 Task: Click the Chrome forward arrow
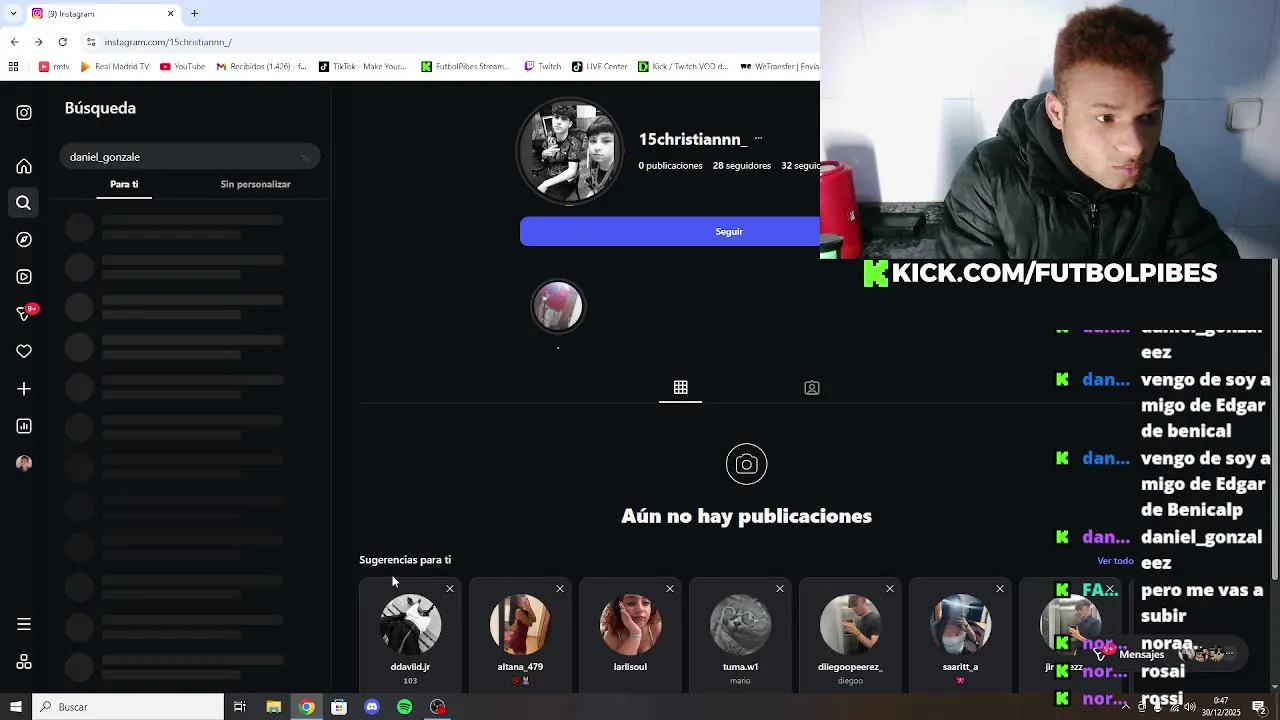point(38,42)
